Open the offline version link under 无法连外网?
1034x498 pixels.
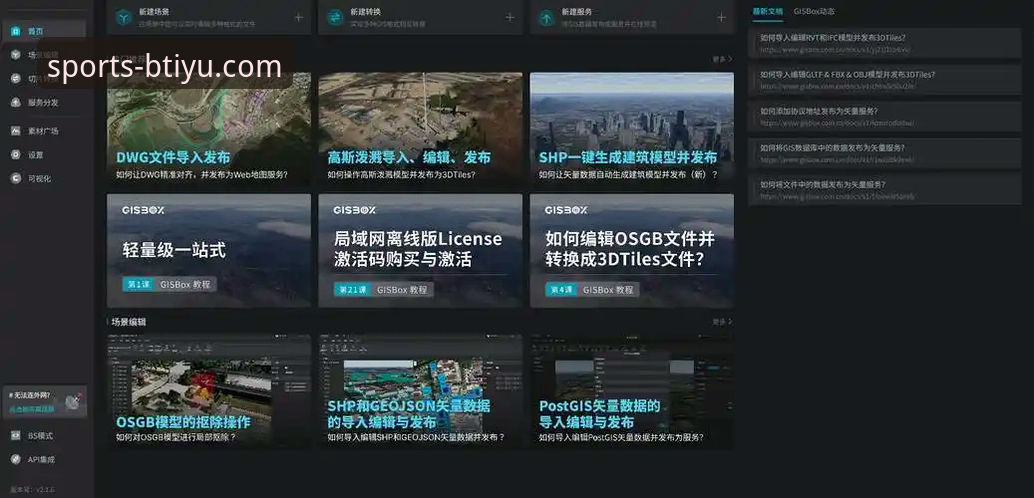coord(32,409)
